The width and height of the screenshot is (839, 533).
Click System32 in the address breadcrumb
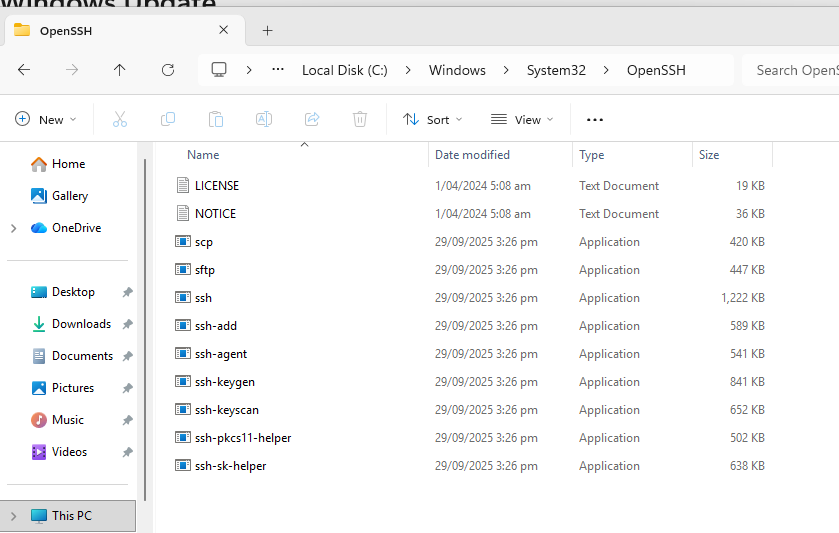click(x=555, y=70)
